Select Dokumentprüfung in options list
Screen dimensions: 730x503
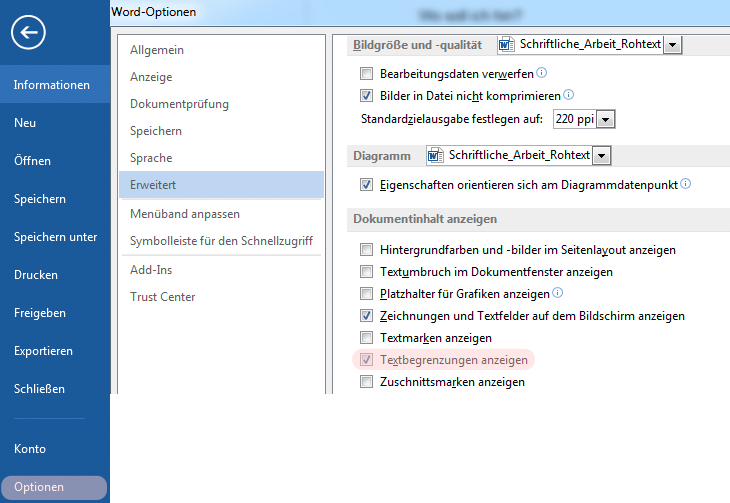click(x=179, y=104)
